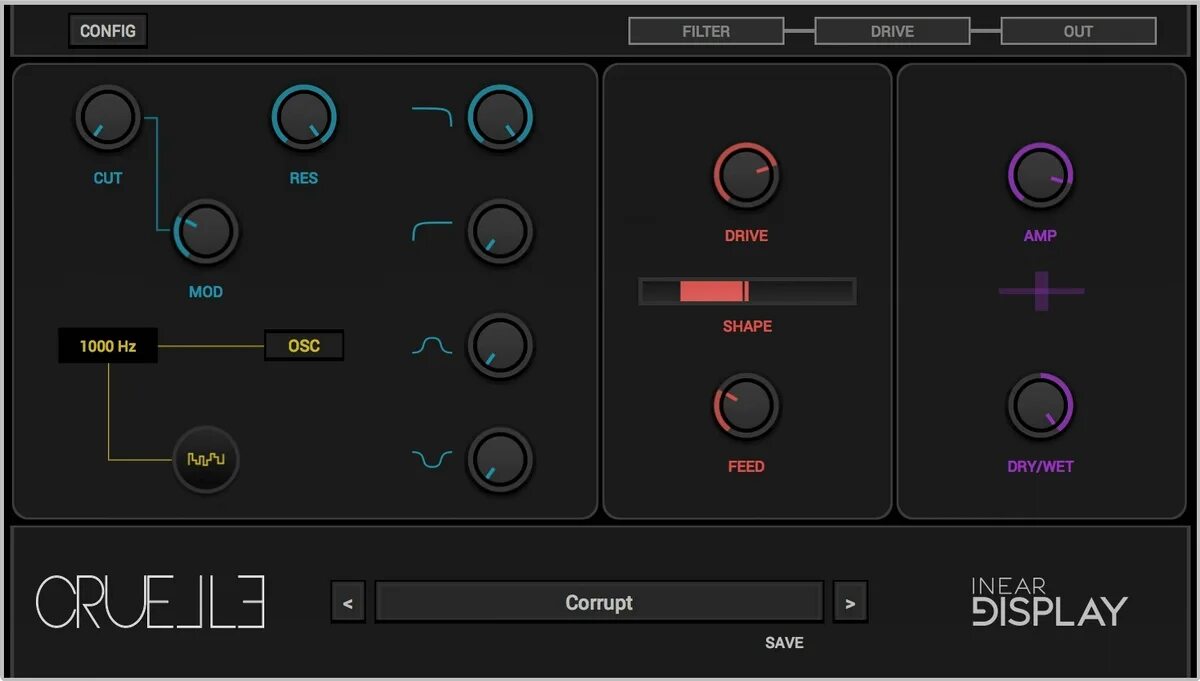Click the notch filter level knob
Viewport: 1200px width, 681px height.
[500, 460]
